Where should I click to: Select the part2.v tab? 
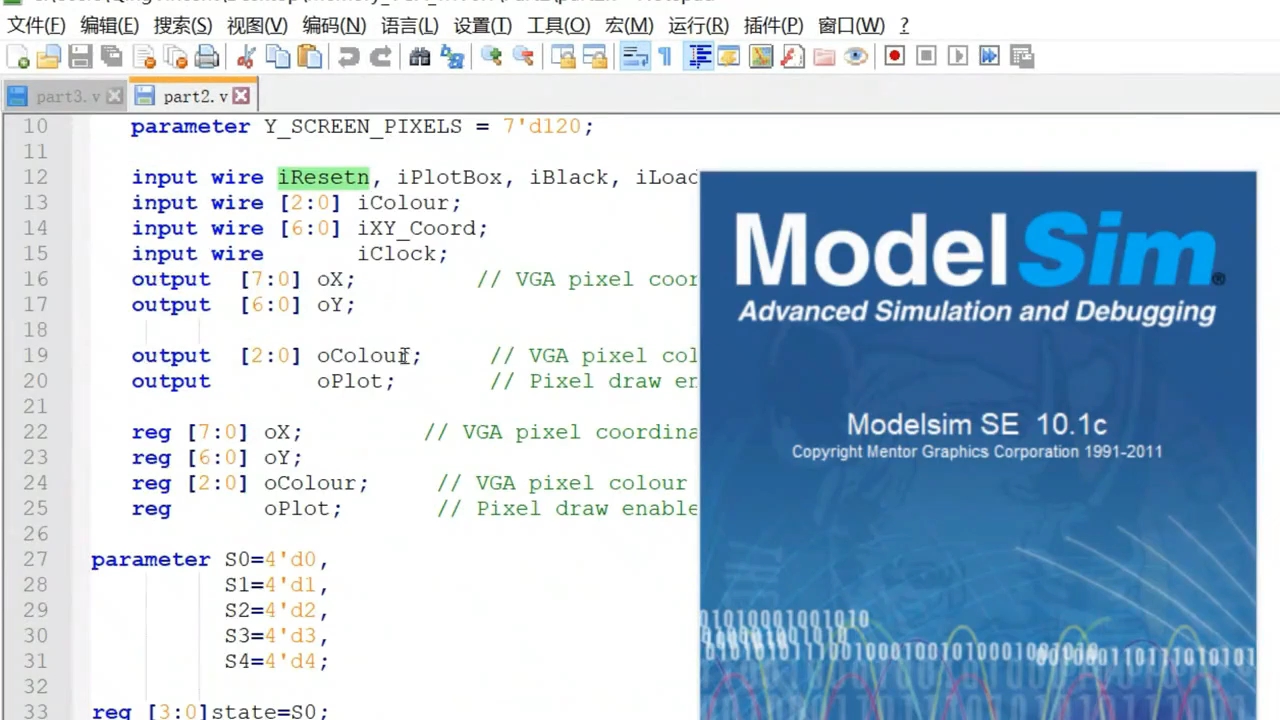(194, 96)
